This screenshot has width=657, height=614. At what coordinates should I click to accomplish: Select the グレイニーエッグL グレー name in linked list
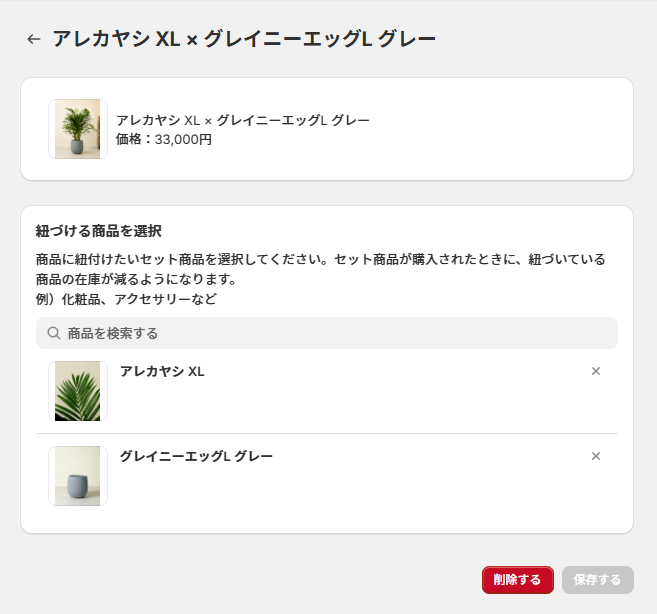196,456
